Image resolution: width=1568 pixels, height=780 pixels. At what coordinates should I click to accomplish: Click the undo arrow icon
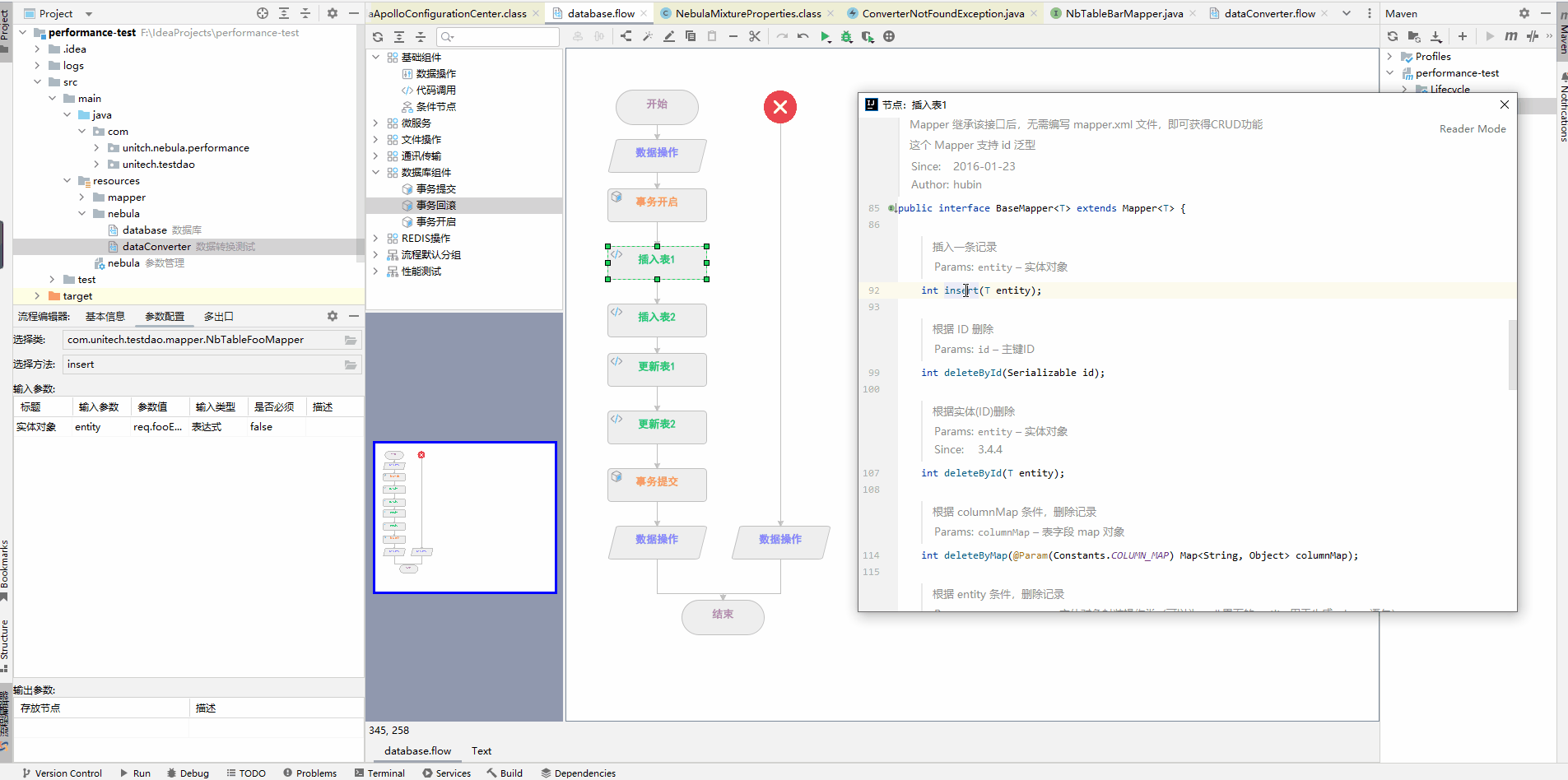pyautogui.click(x=803, y=37)
